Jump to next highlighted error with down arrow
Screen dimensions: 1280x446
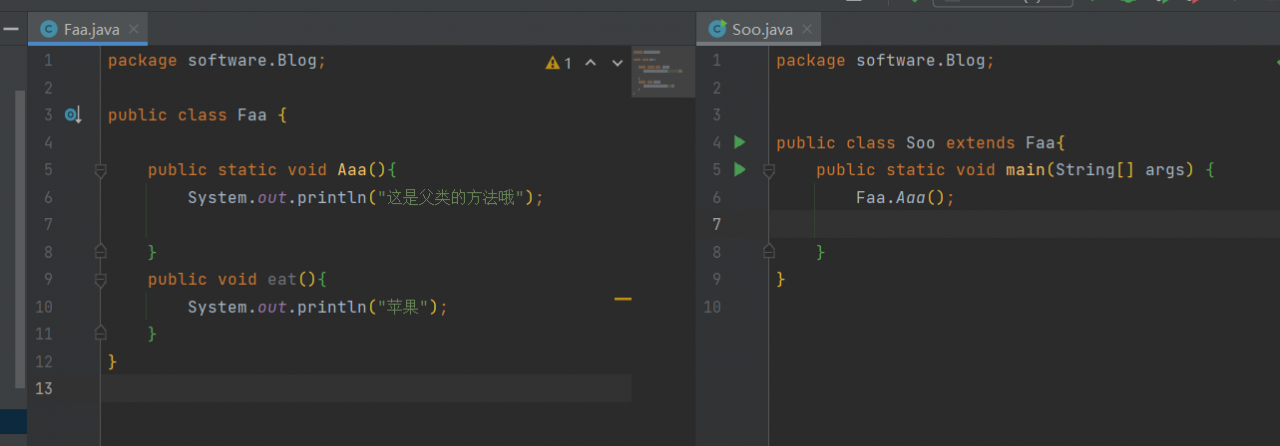pyautogui.click(x=617, y=63)
